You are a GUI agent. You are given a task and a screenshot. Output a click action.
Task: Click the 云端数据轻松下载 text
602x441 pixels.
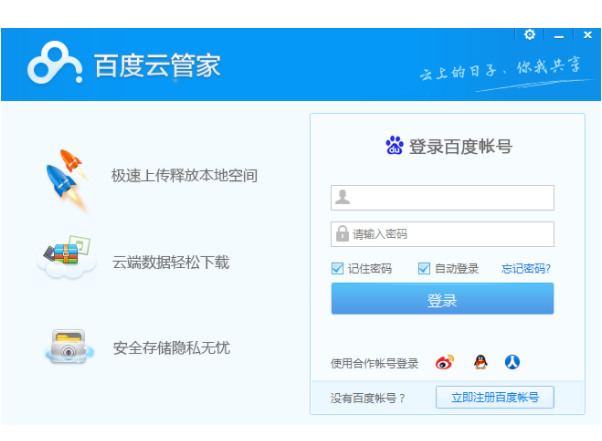coord(170,263)
